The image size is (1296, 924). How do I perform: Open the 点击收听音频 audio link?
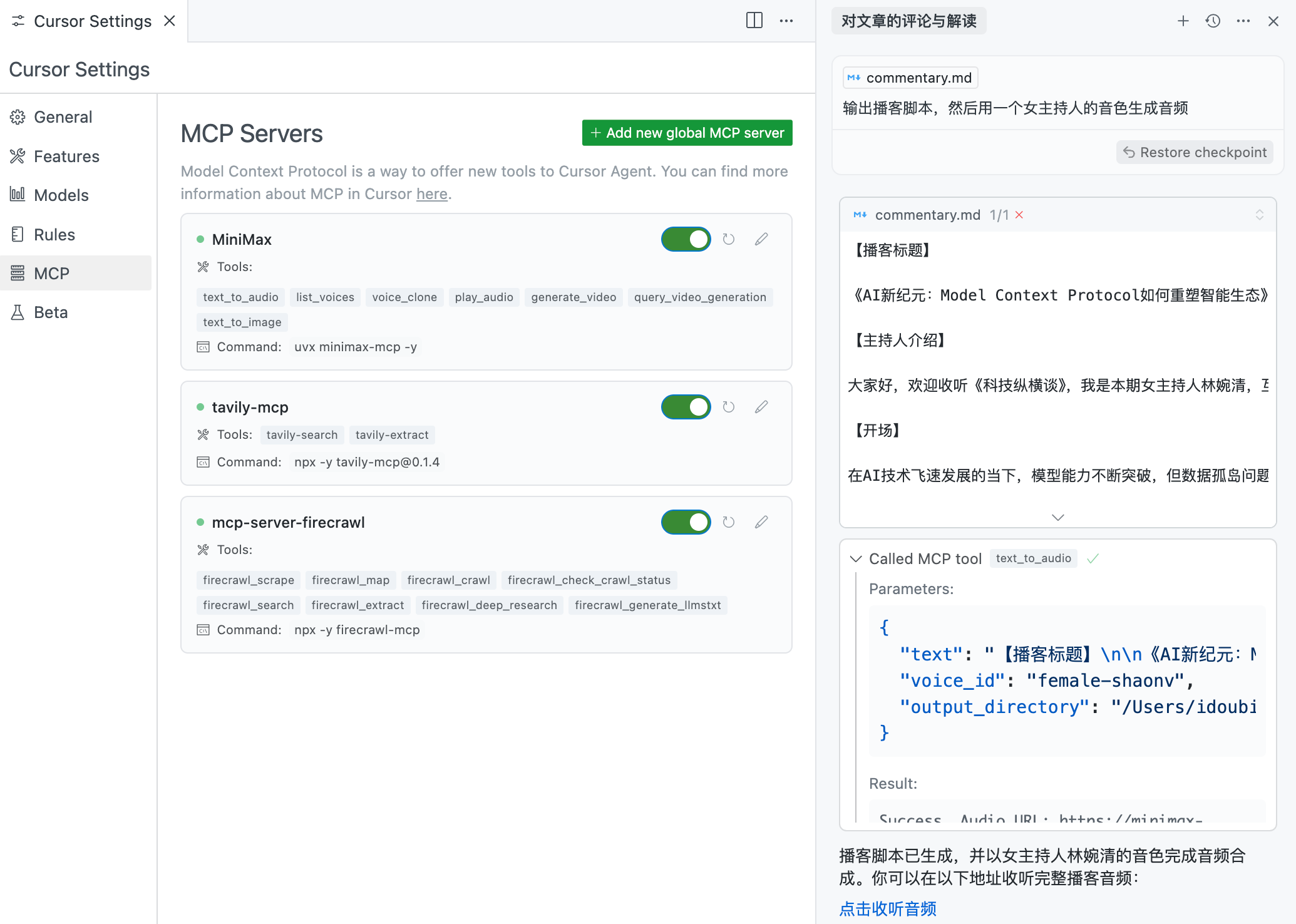(888, 908)
